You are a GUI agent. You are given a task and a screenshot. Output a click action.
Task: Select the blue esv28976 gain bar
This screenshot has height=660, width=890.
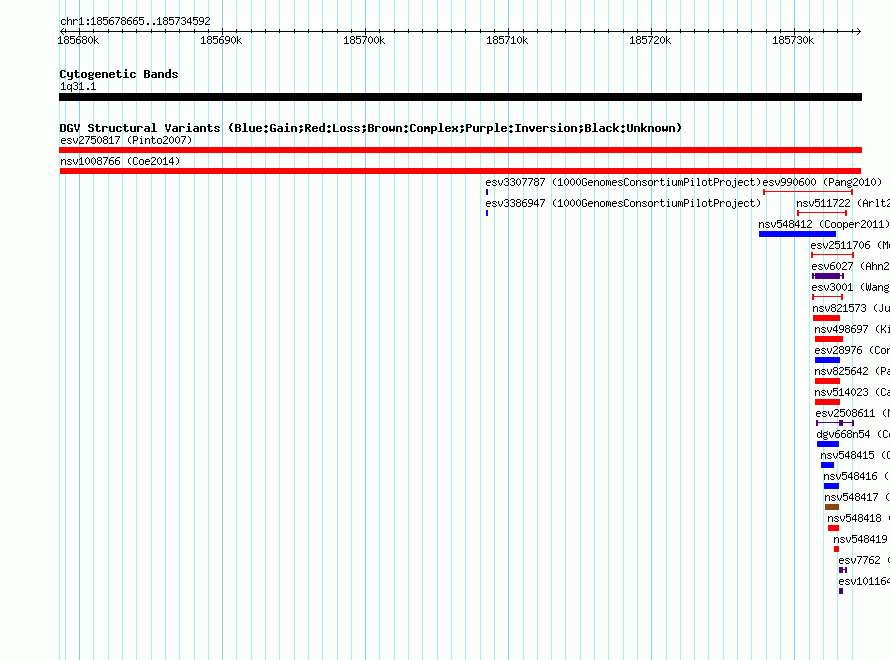click(x=827, y=360)
